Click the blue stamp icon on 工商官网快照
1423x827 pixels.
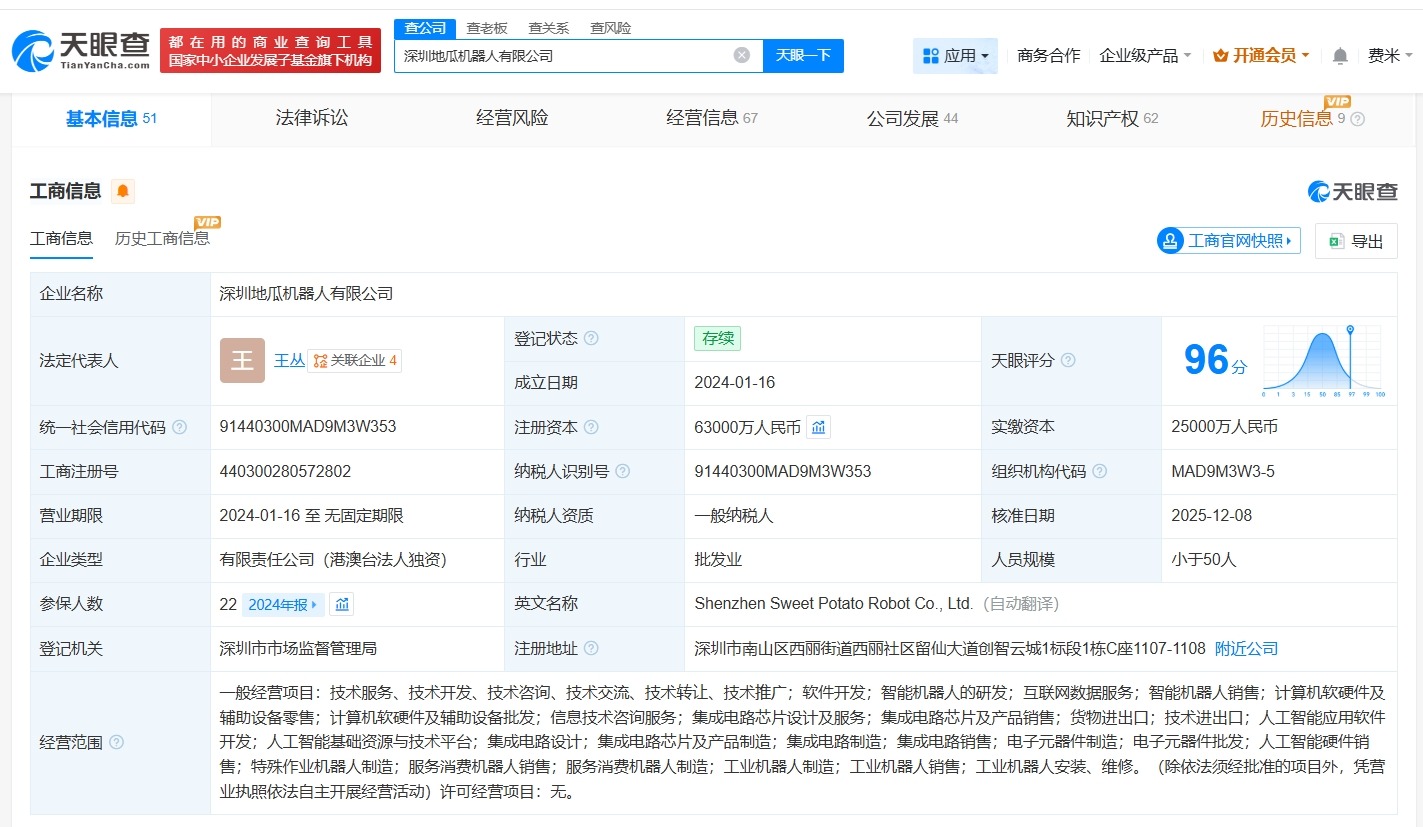(x=1169, y=241)
